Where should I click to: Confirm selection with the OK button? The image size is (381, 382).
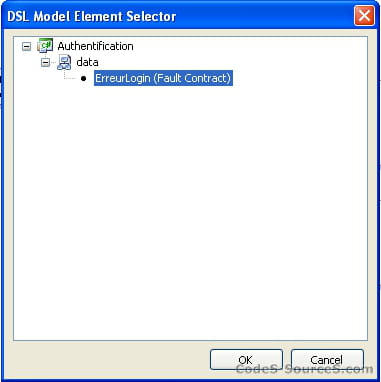coord(246,360)
